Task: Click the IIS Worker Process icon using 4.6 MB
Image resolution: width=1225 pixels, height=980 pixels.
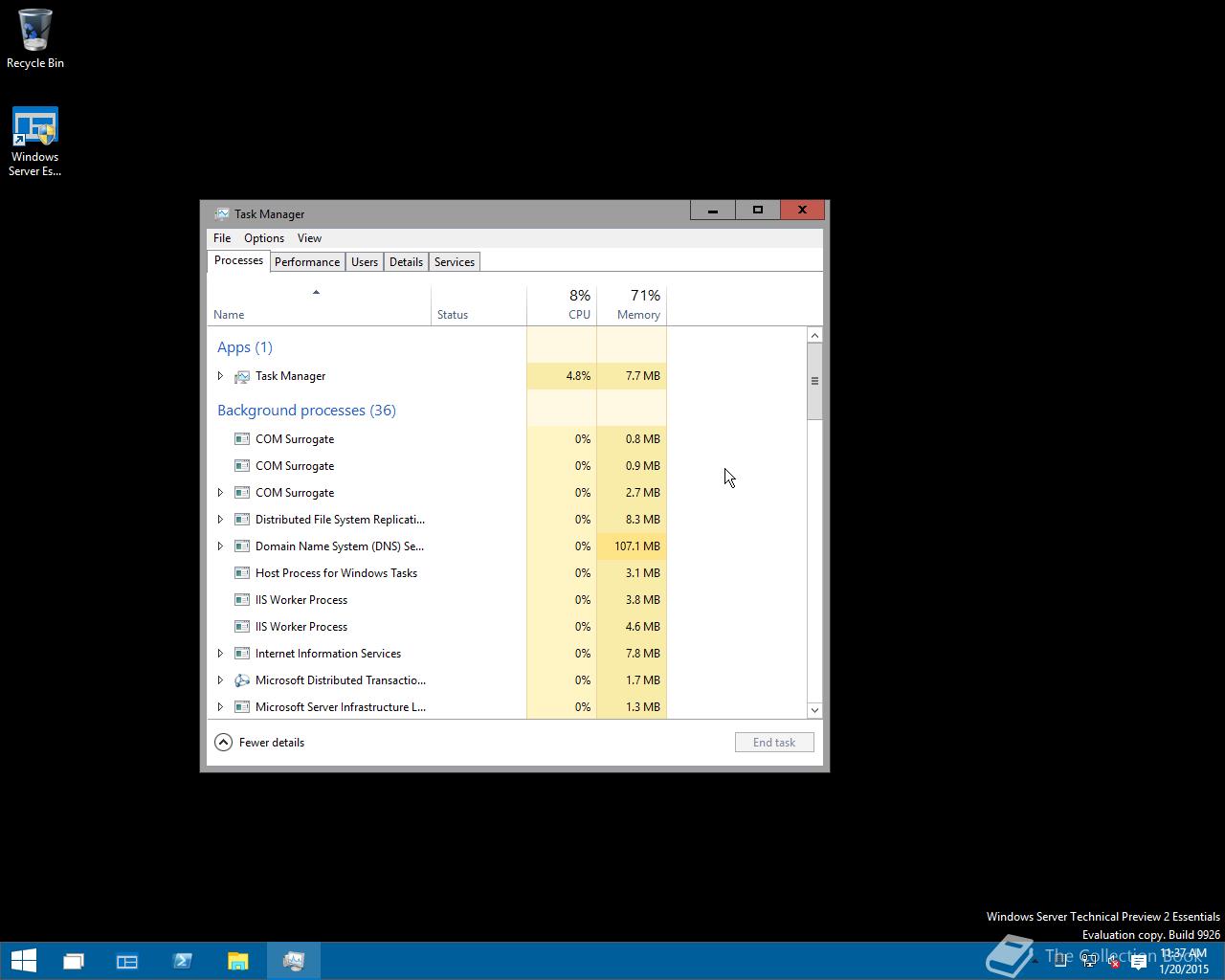Action: click(x=242, y=627)
